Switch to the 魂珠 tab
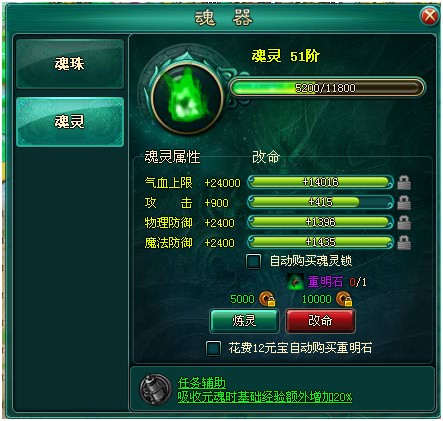Screen dimensions: 443x421 click(x=70, y=64)
